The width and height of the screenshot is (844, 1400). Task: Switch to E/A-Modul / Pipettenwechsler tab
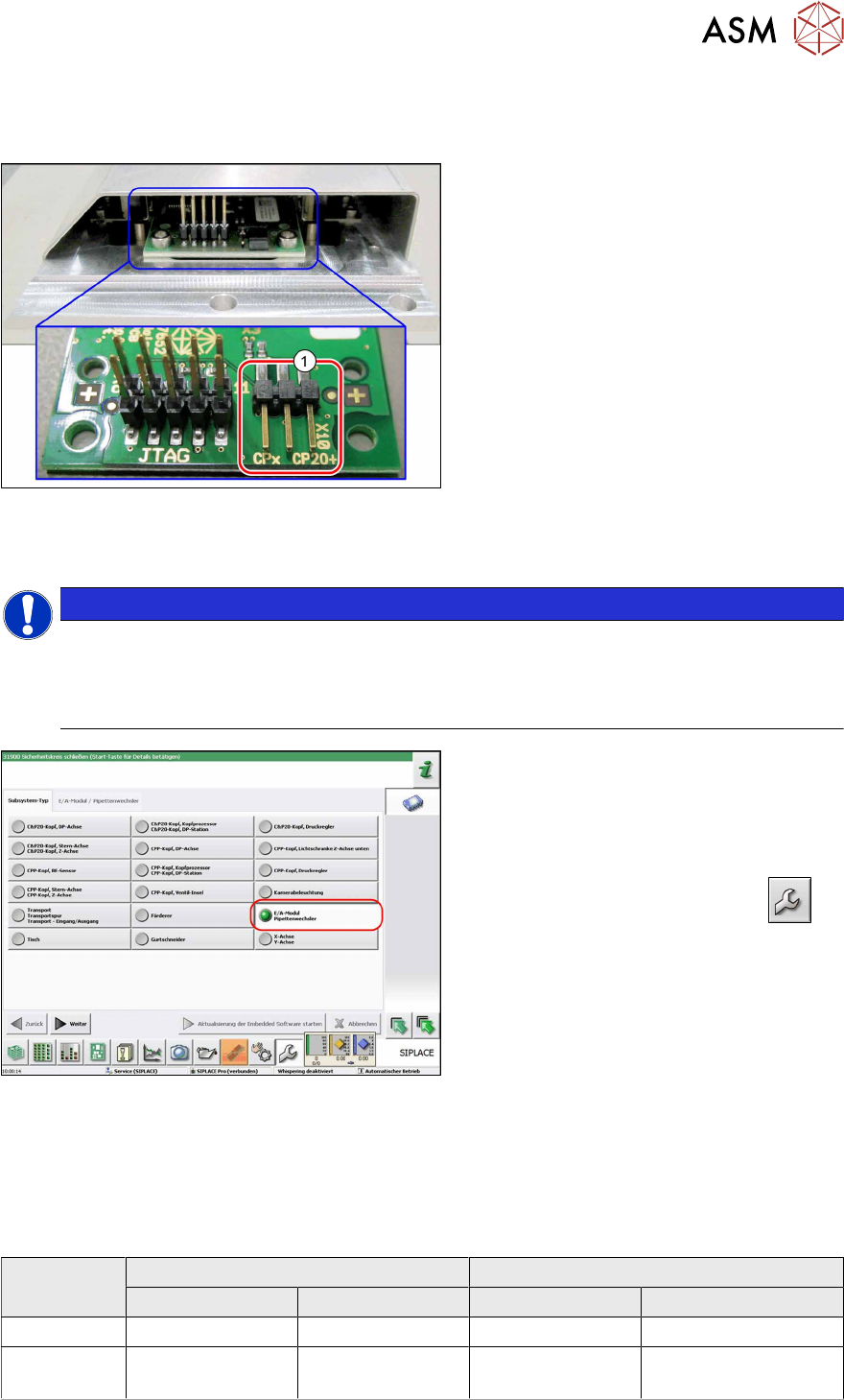(x=99, y=800)
